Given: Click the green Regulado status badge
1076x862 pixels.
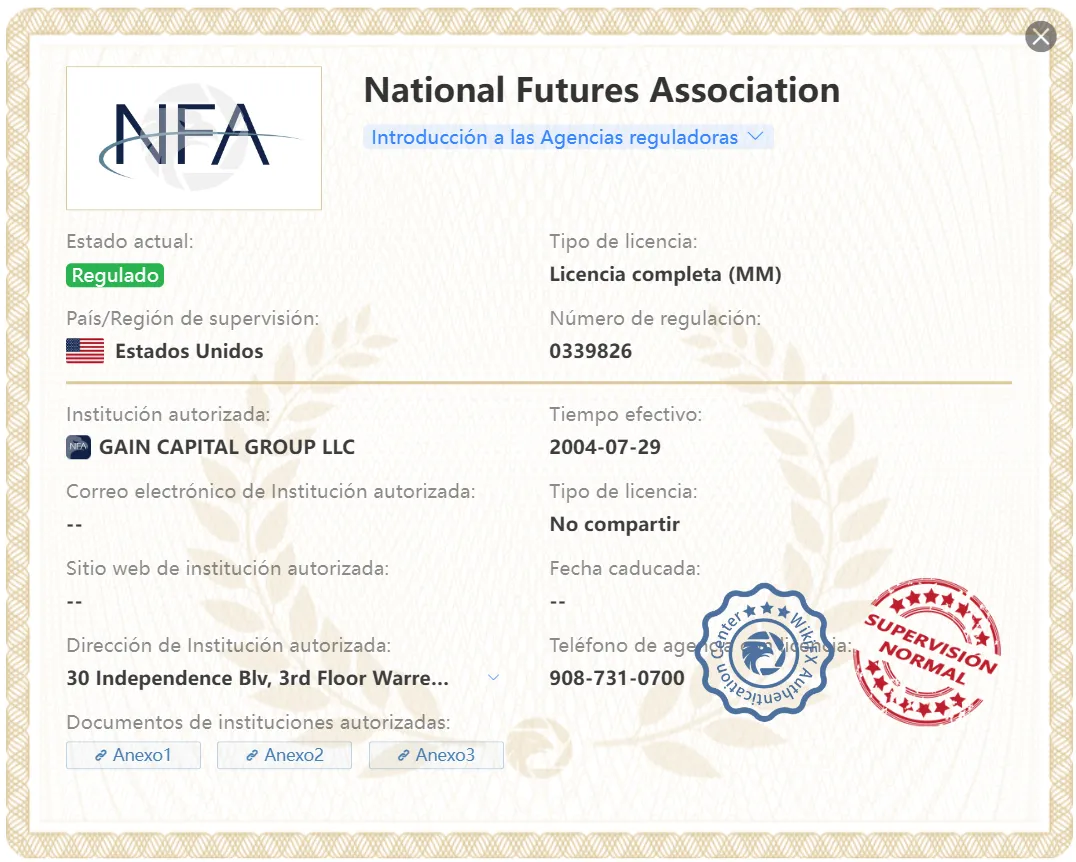Looking at the screenshot, I should click(x=115, y=275).
